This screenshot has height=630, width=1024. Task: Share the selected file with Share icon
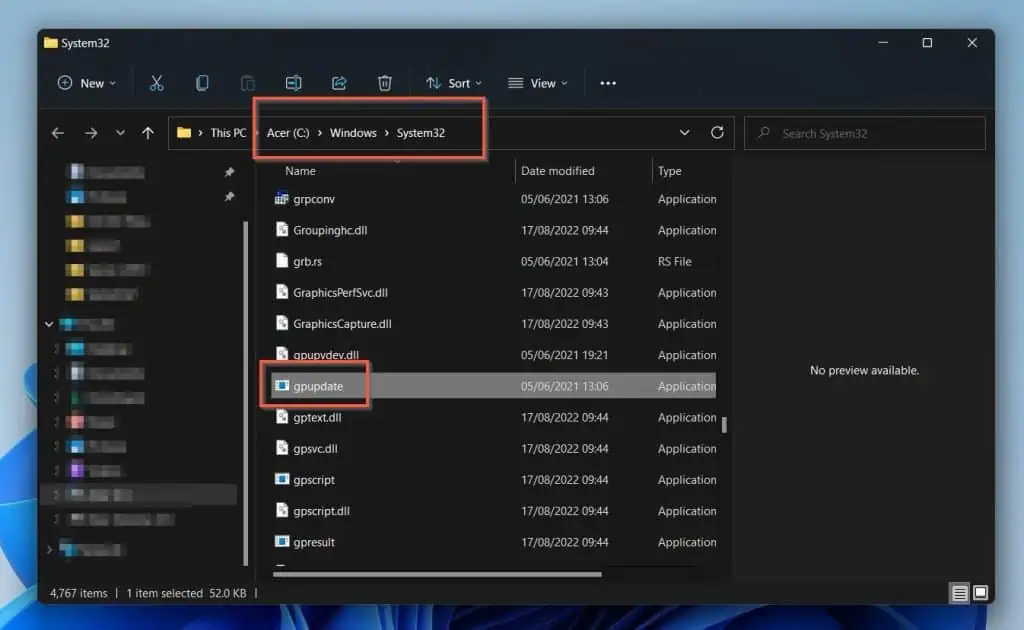pyautogui.click(x=339, y=83)
